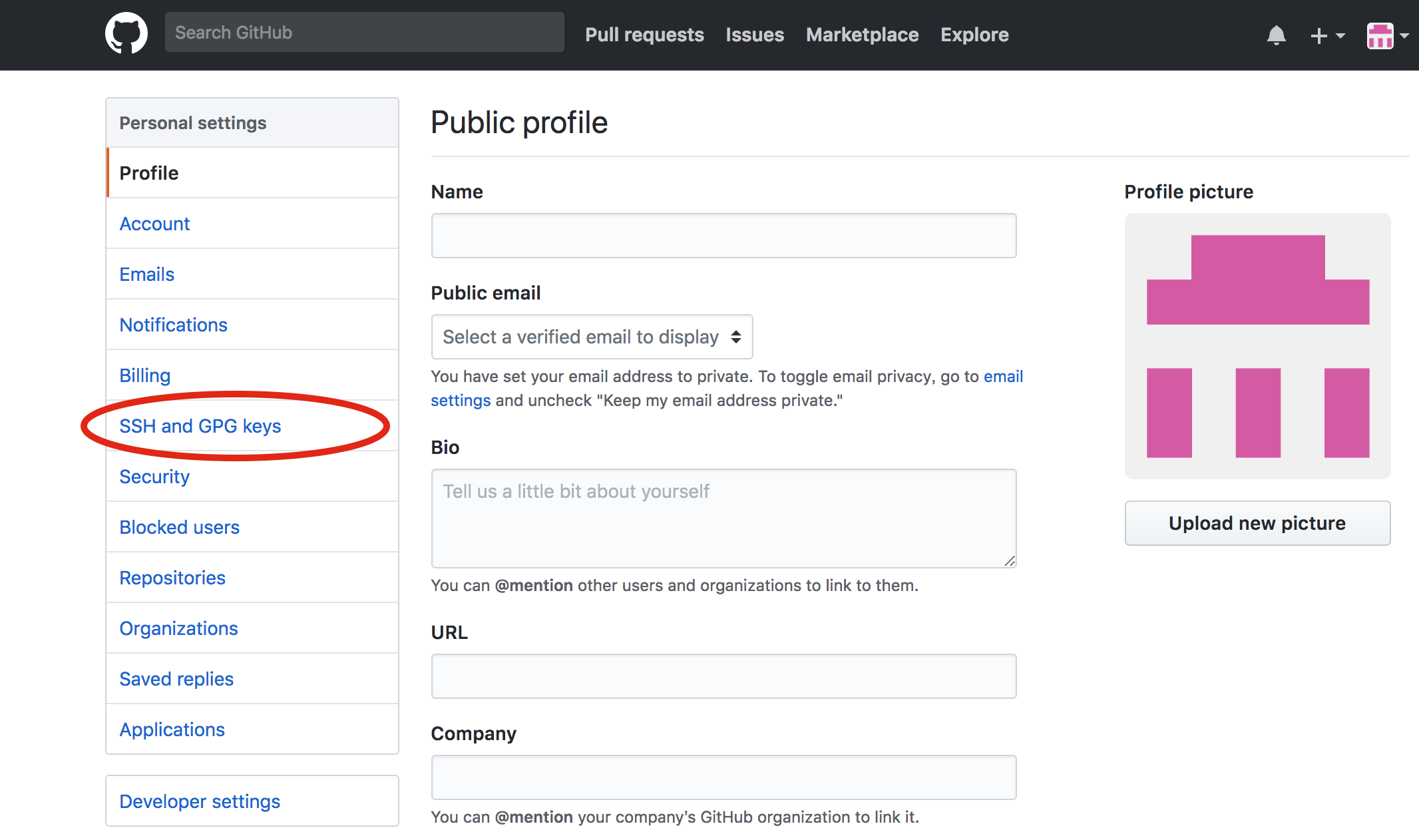This screenshot has width=1419, height=840.
Task: Click the Search GitHub field
Action: (364, 32)
